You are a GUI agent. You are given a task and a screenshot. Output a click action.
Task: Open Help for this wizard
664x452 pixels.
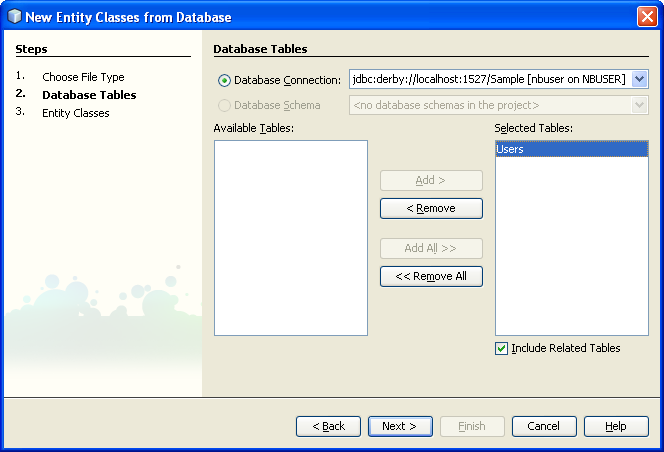click(616, 426)
